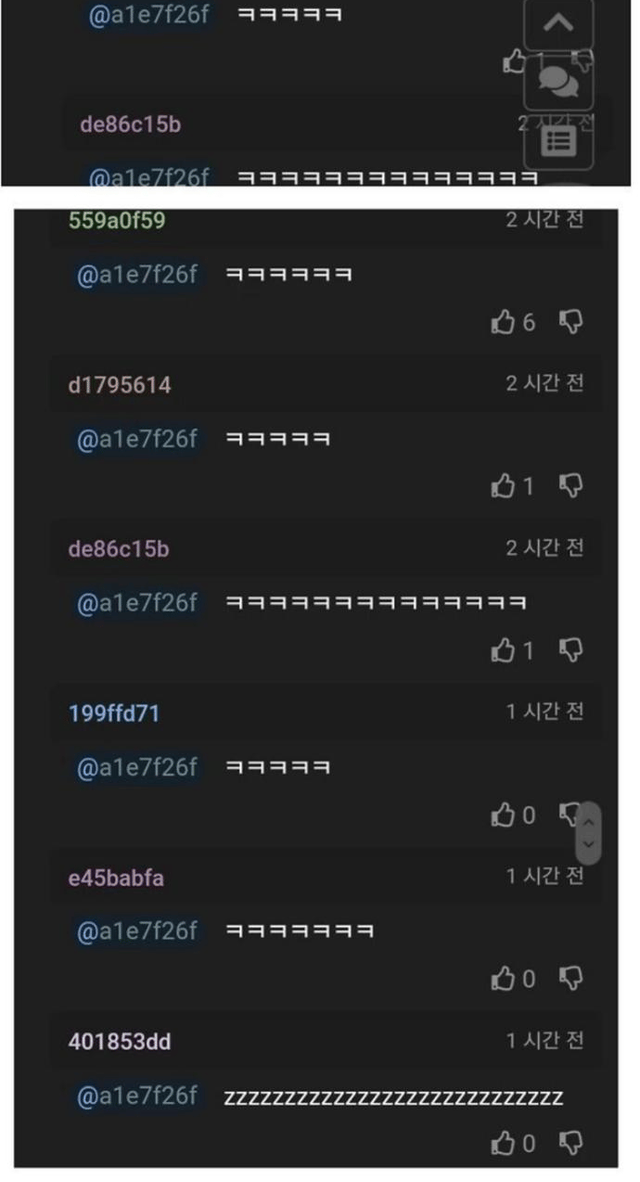Like the comment by d1795614
Screen dimensions: 640x1182
pyautogui.click(x=503, y=486)
